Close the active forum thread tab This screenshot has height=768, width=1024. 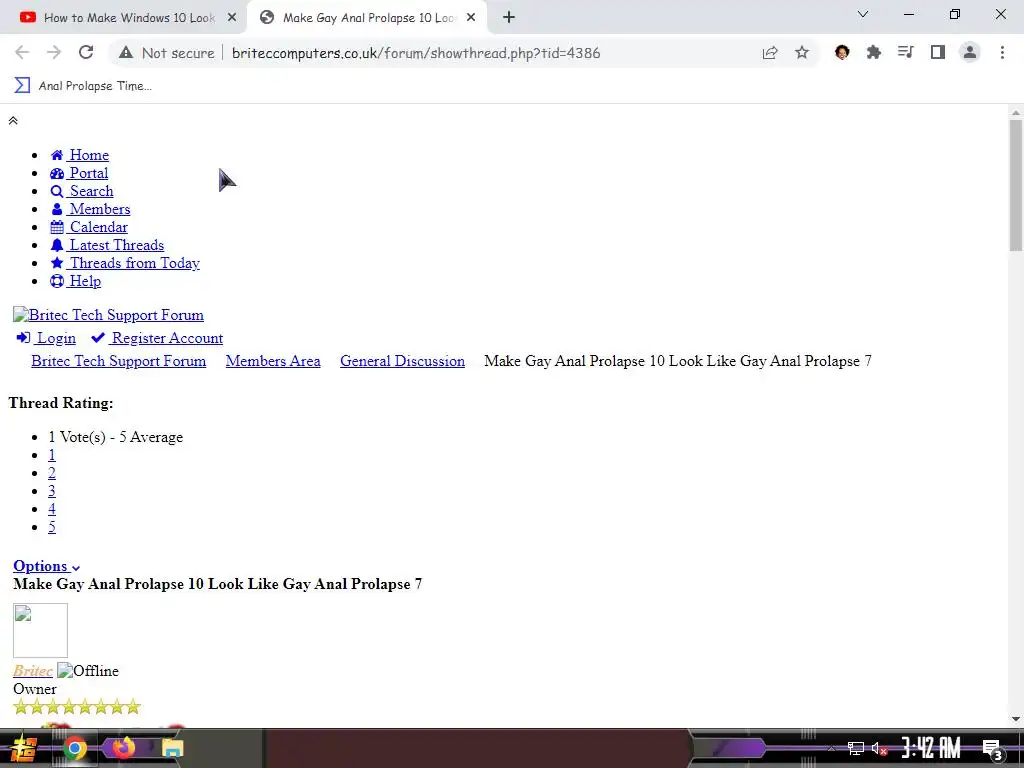(x=471, y=18)
